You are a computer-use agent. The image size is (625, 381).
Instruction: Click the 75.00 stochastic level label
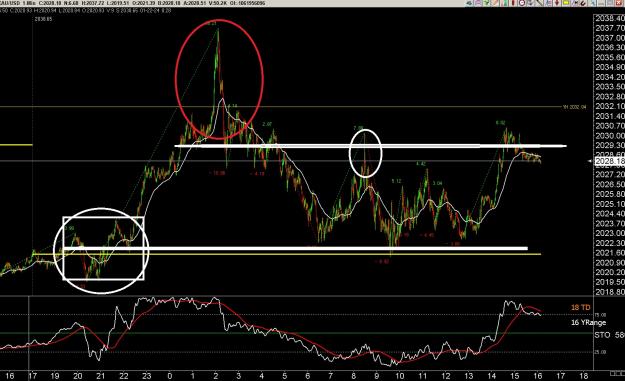click(600, 315)
